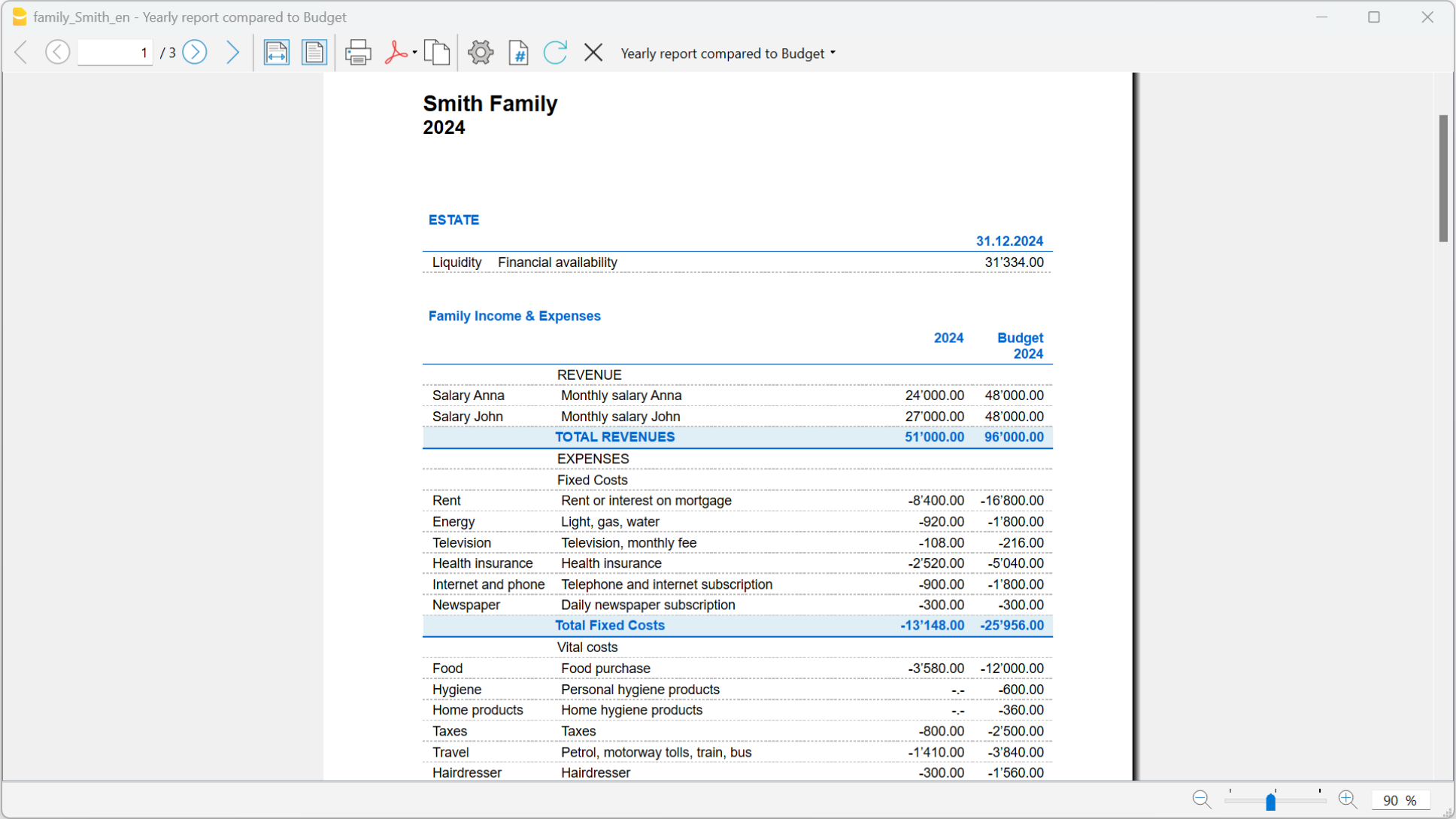Viewport: 1456px width, 819px height.
Task: Click the 'TOTAL REVENUES' row label
Action: pos(615,437)
